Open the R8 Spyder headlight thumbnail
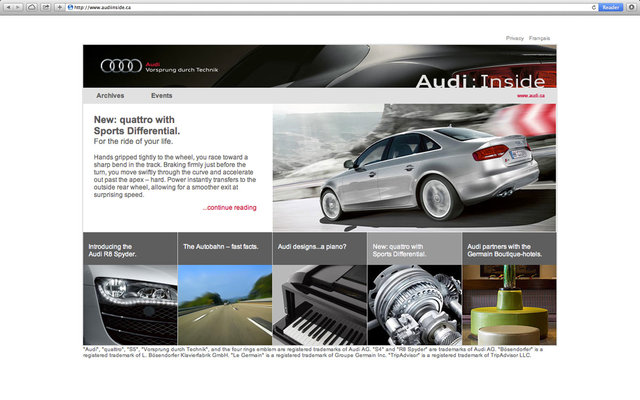The height and width of the screenshot is (400, 640). click(130, 305)
